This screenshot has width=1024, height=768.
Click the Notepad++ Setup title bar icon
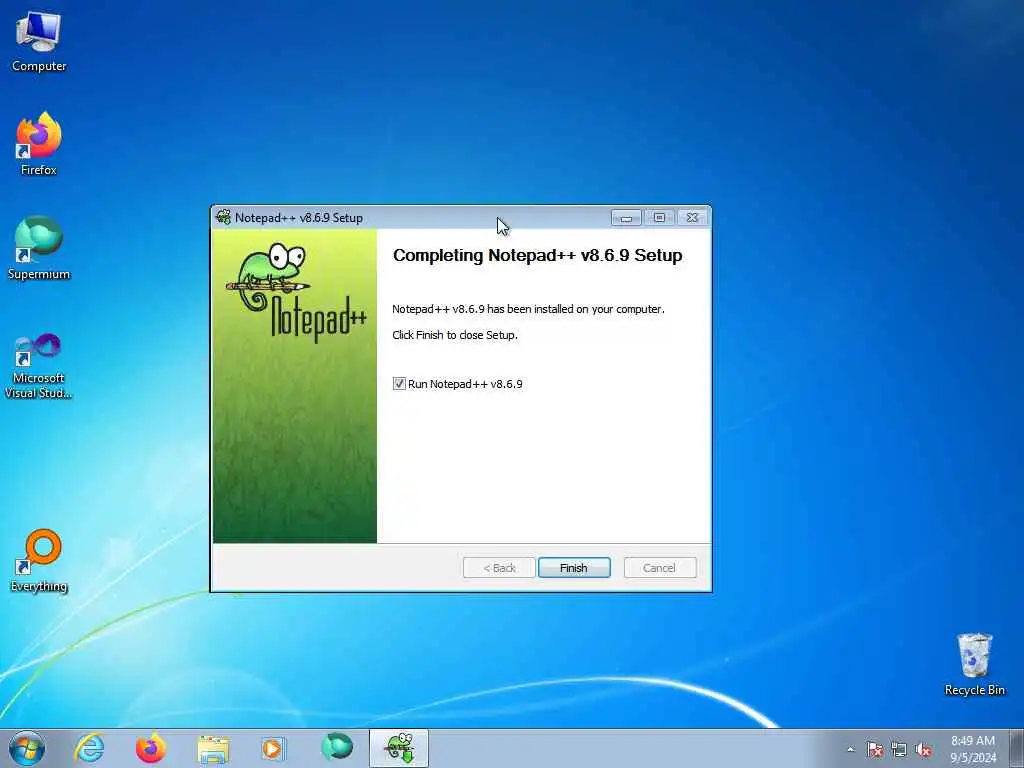pos(223,217)
